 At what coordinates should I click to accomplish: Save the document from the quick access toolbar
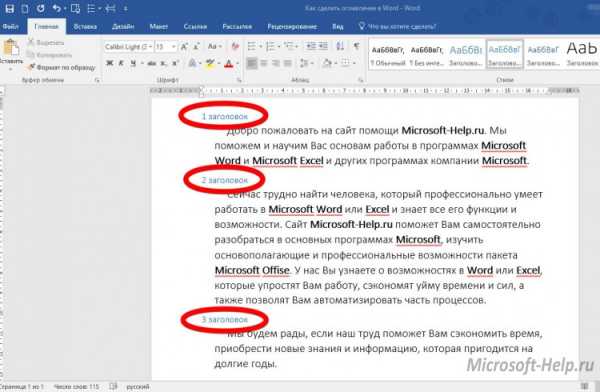[10, 8]
